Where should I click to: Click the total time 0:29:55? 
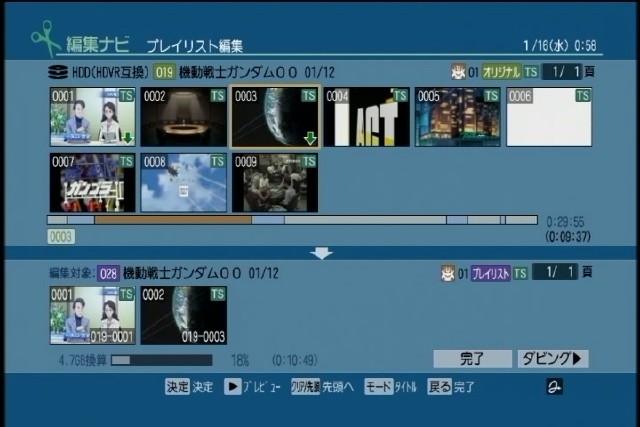coord(565,222)
